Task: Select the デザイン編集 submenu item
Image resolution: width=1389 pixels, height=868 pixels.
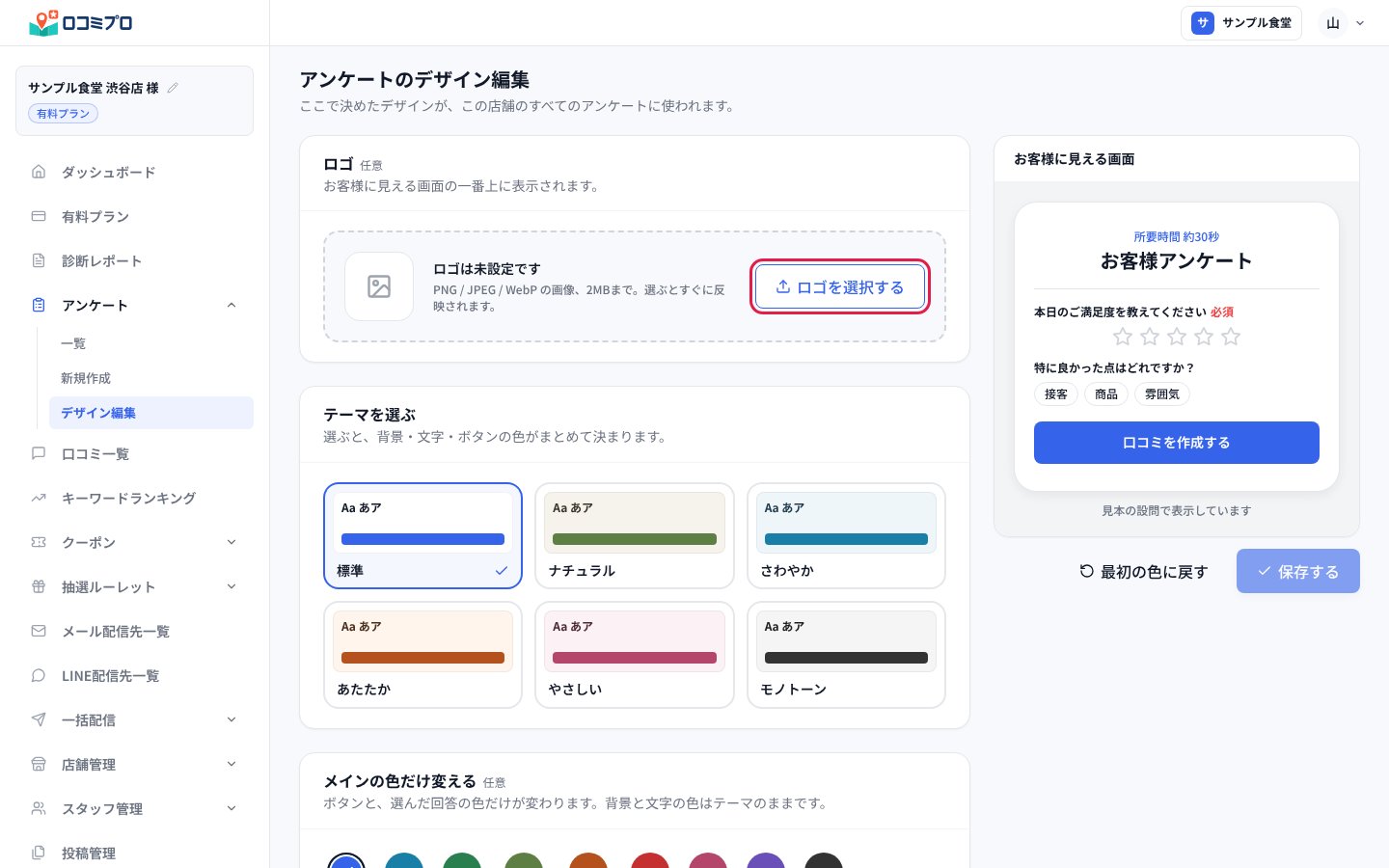Action: click(151, 413)
